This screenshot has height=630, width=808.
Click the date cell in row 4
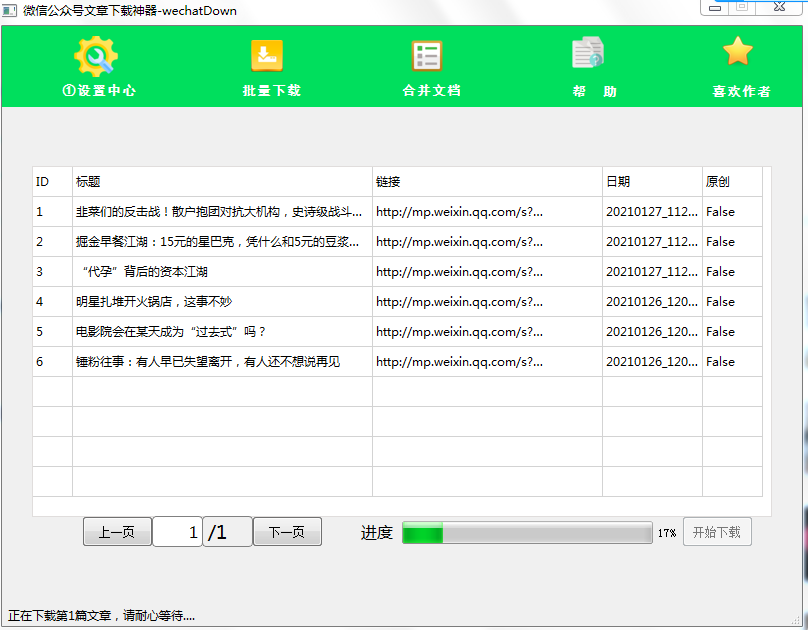click(x=652, y=301)
